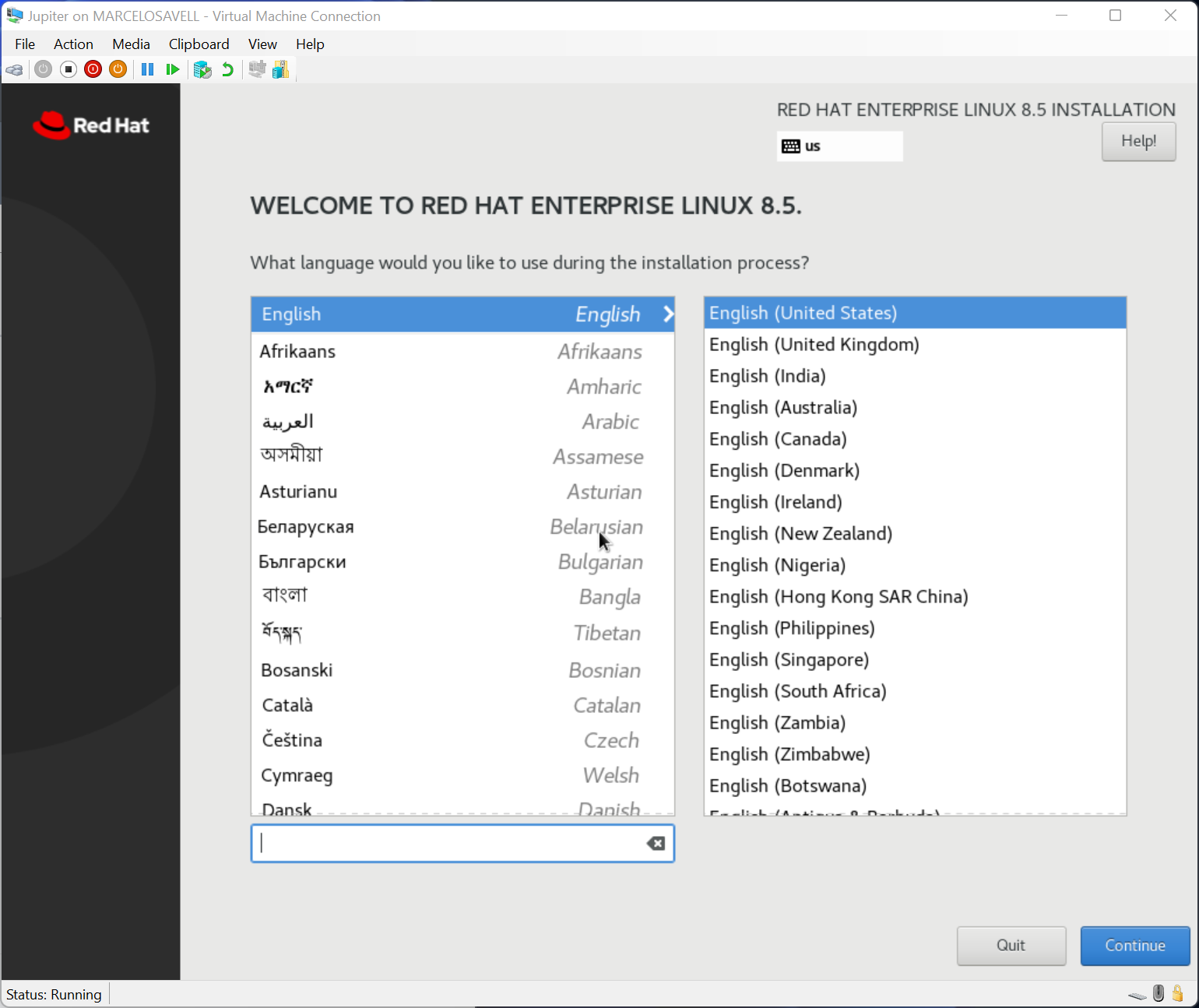This screenshot has height=1008, width=1199.
Task: Pause the virtual machine
Action: click(x=147, y=70)
